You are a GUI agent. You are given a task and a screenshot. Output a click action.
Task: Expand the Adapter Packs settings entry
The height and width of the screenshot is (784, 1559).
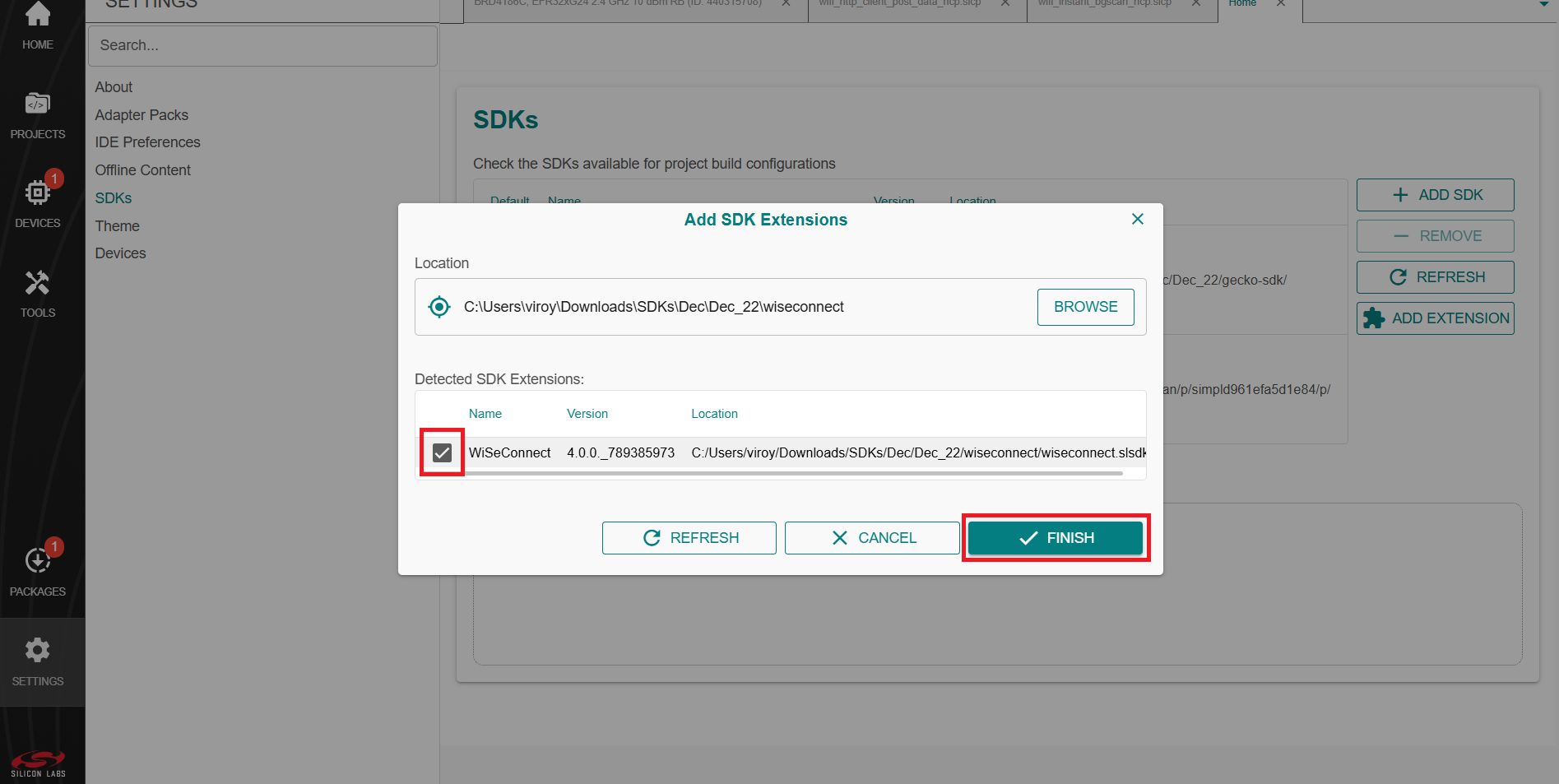pos(141,115)
